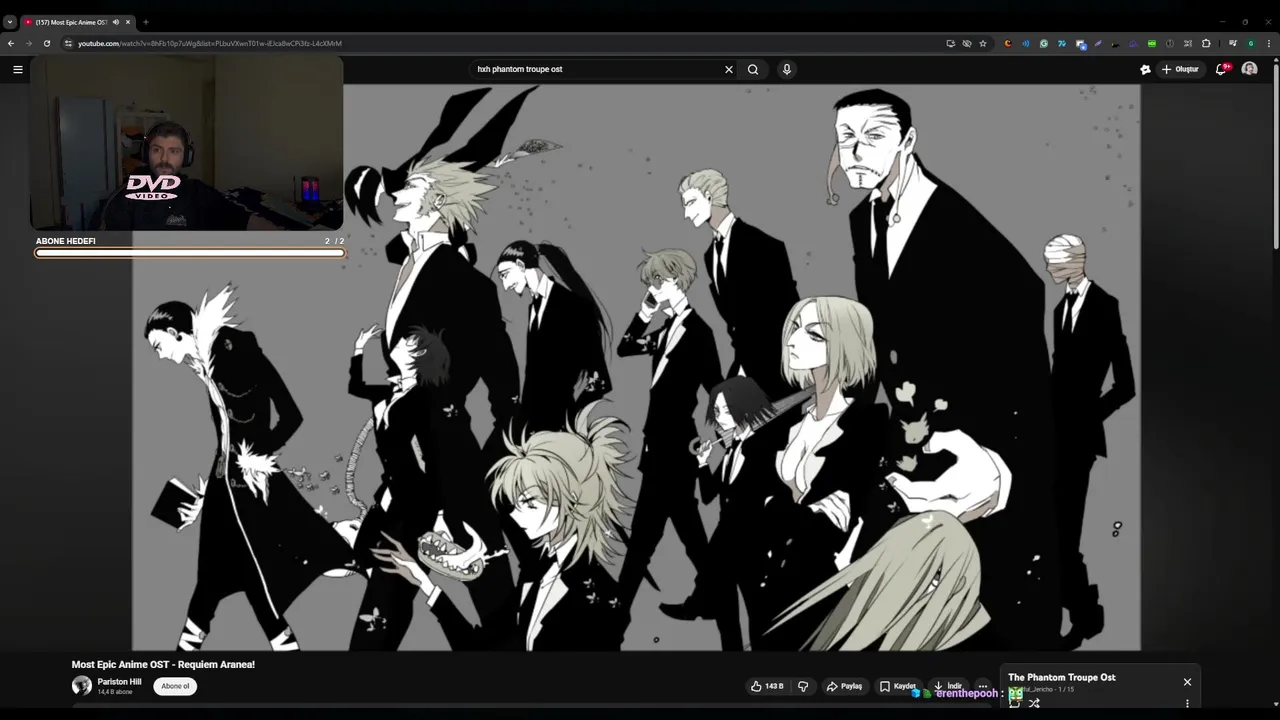Open the media control music-note icon

coord(1233,43)
